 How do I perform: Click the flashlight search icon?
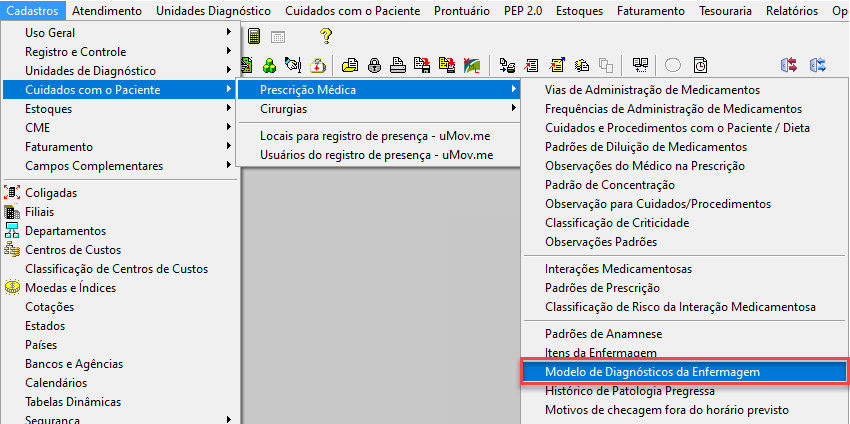click(292, 66)
